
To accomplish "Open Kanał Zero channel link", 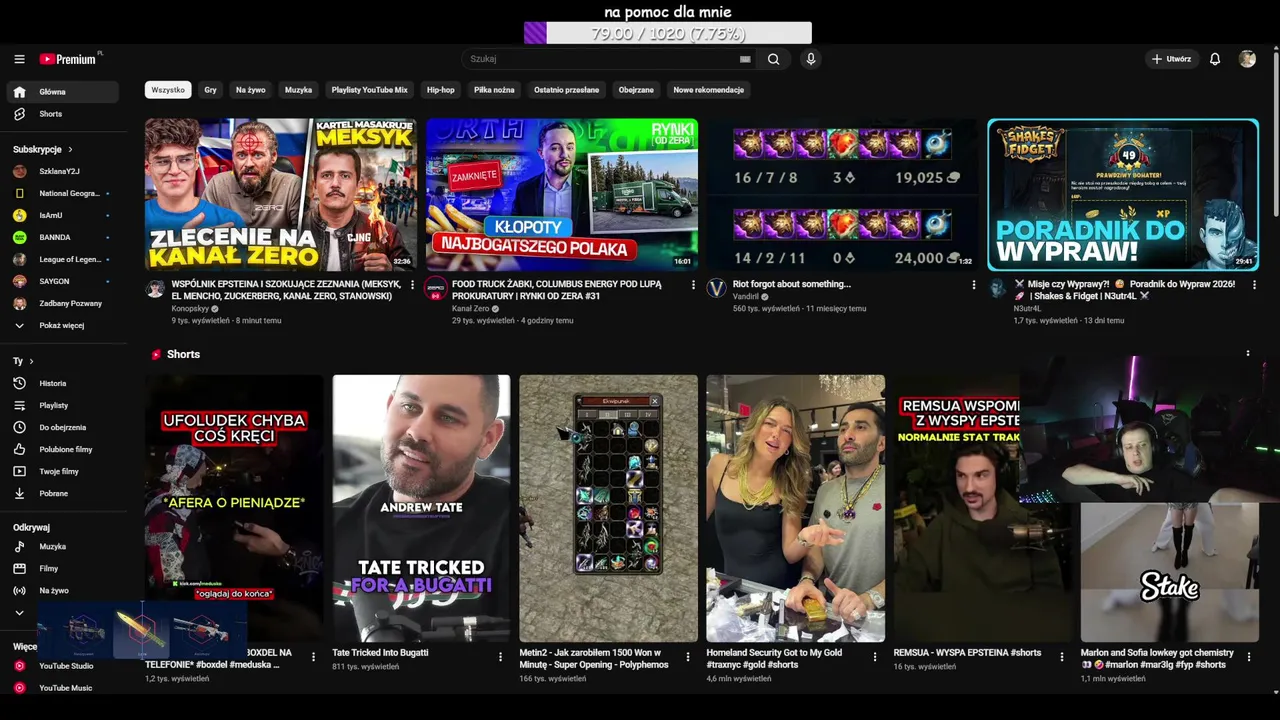I will pos(470,308).
